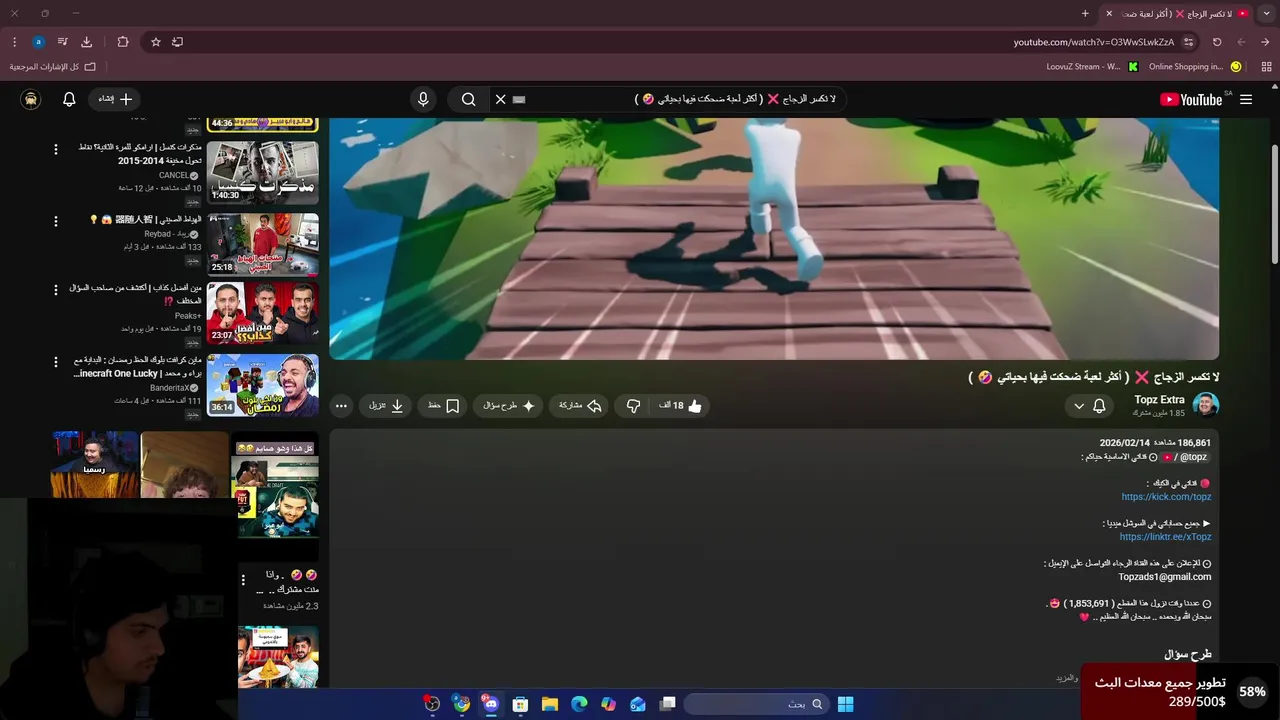Open the Topz Extra channel avatar
Image resolution: width=1280 pixels, height=720 pixels.
click(x=1206, y=405)
